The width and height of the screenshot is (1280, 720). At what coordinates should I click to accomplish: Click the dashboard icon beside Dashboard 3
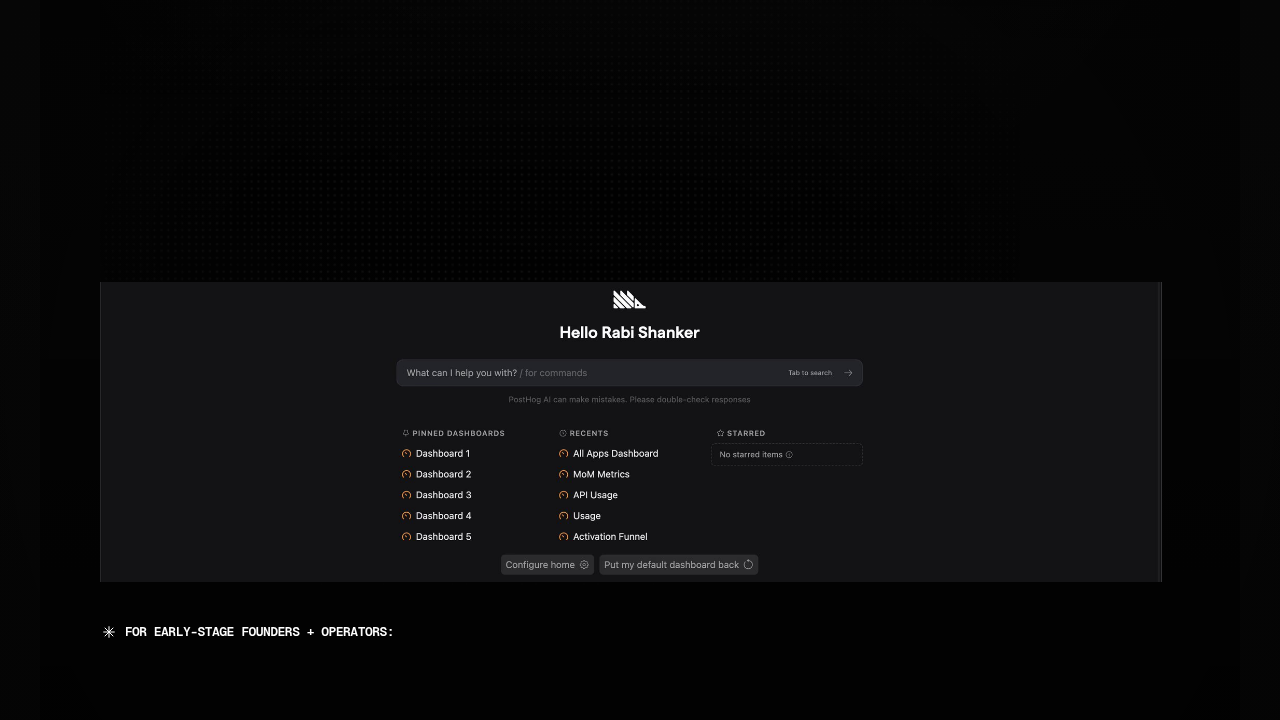[x=406, y=495]
